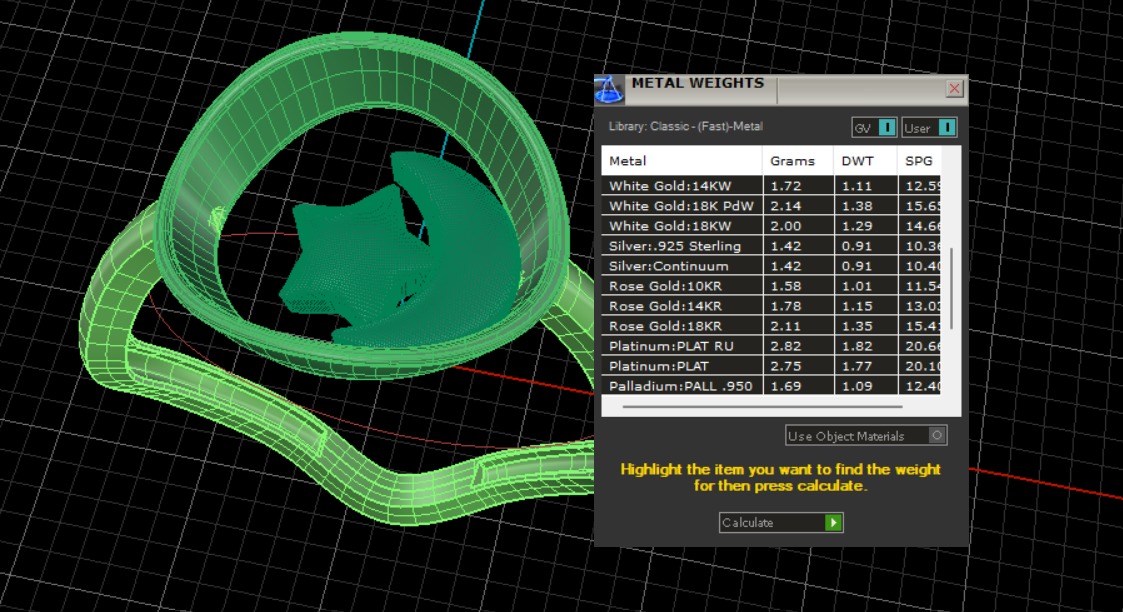Click the Calculate button

pyautogui.click(x=781, y=523)
